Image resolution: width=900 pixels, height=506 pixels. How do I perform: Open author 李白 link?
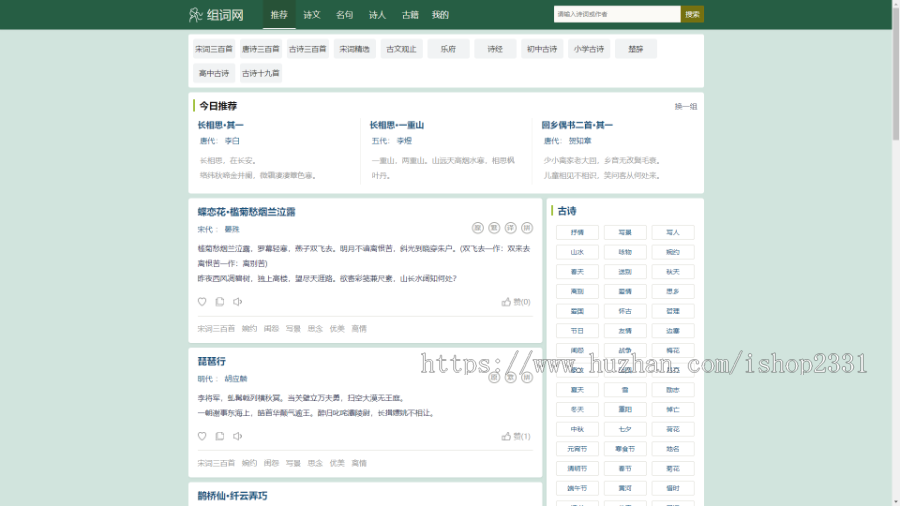[x=232, y=141]
